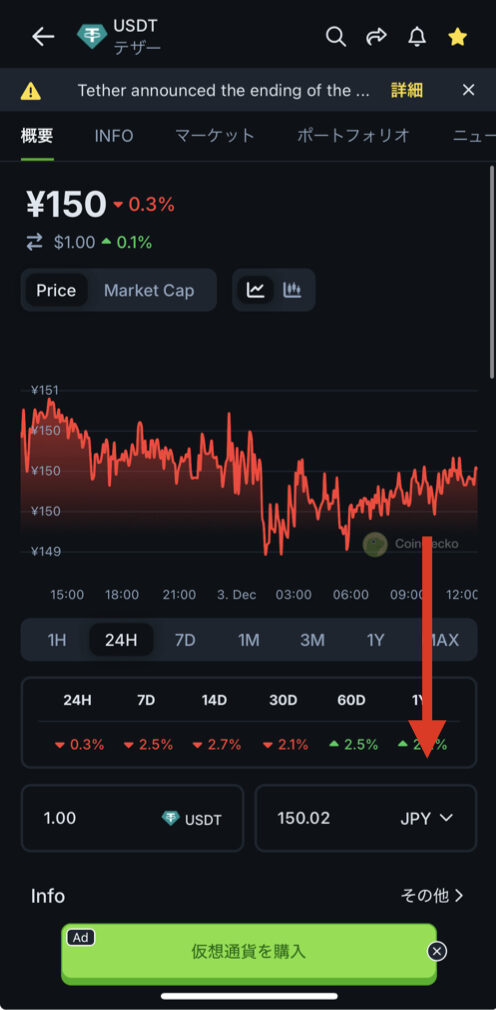Switch to the INFO tab

(114, 136)
